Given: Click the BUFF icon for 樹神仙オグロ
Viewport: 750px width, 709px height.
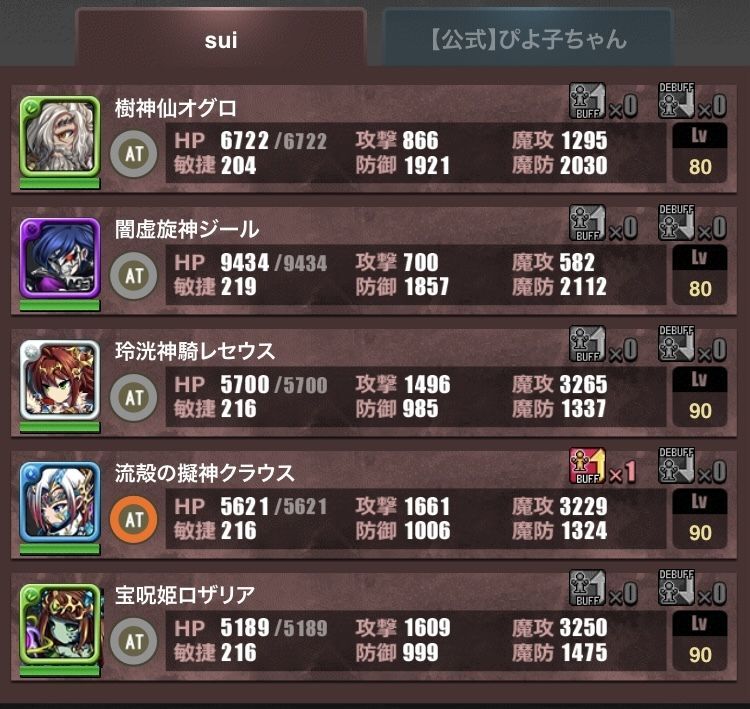Looking at the screenshot, I should [x=587, y=101].
